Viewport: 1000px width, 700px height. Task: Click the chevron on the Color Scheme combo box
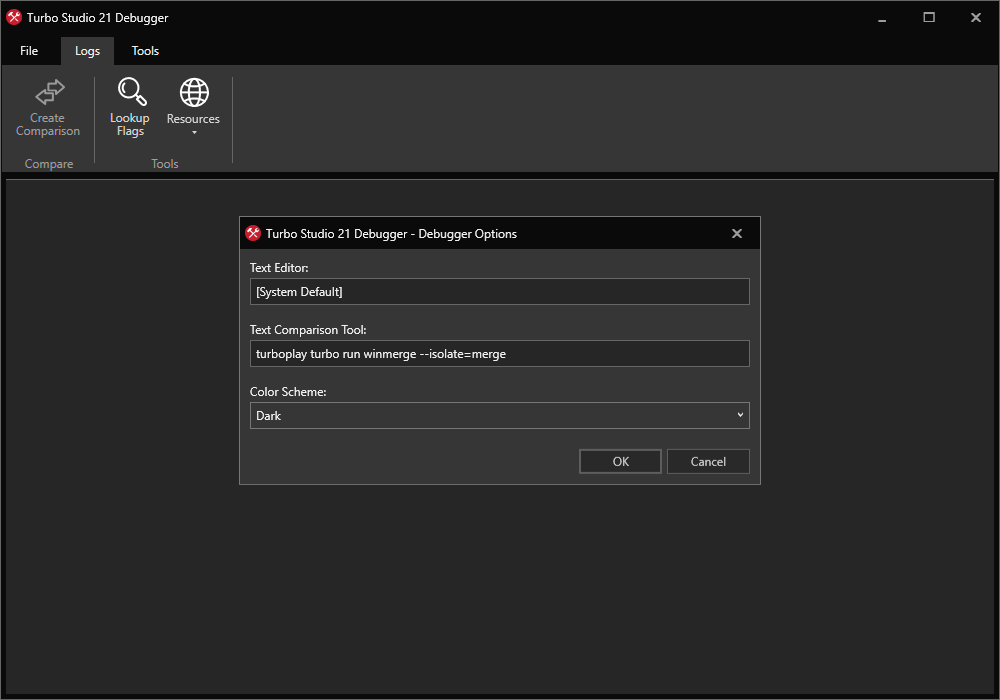coord(740,415)
